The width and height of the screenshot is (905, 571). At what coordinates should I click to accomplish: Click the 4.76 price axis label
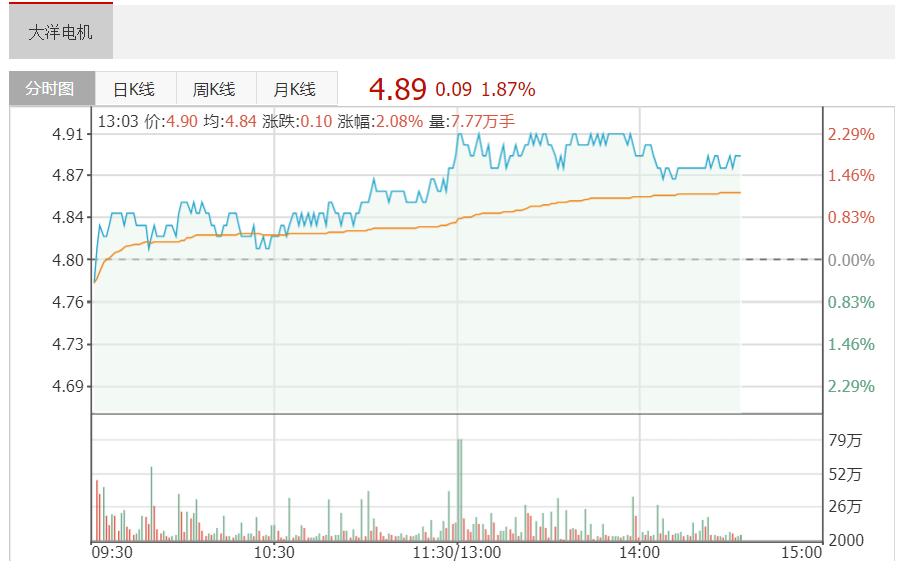pos(68,302)
